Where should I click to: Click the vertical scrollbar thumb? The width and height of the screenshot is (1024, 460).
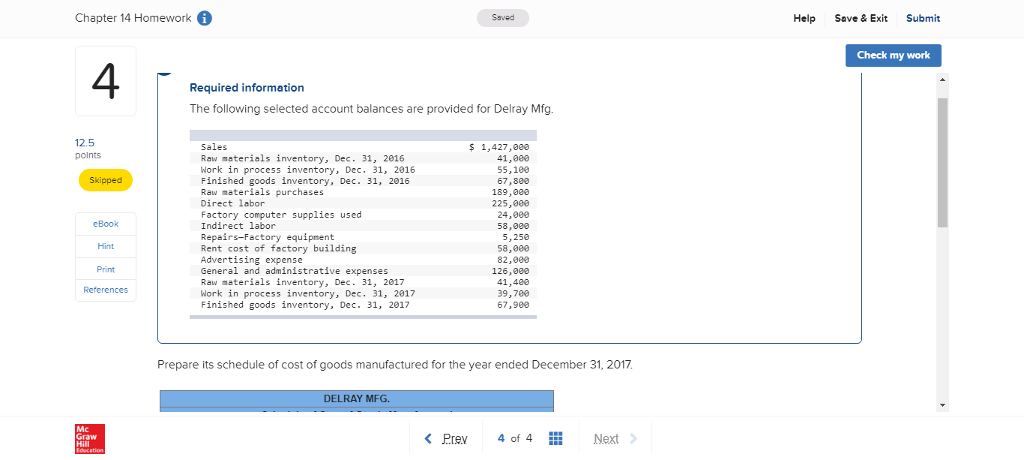coord(942,162)
